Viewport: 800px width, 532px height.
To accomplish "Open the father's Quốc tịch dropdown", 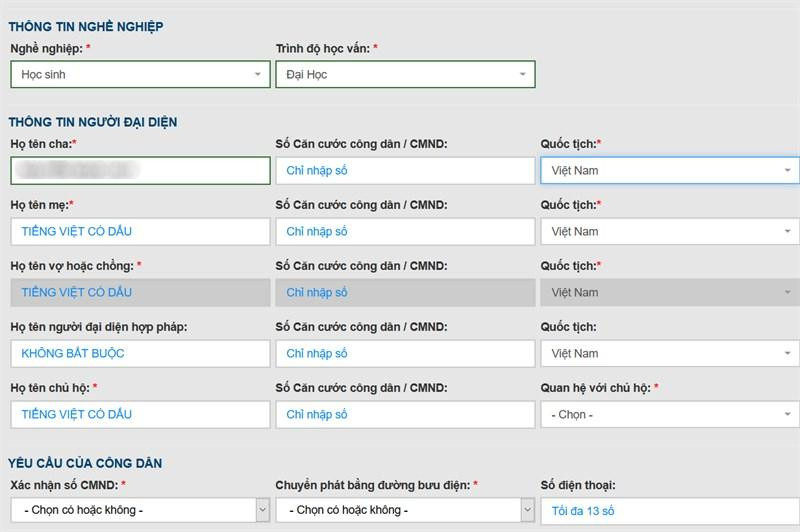I will tap(669, 170).
